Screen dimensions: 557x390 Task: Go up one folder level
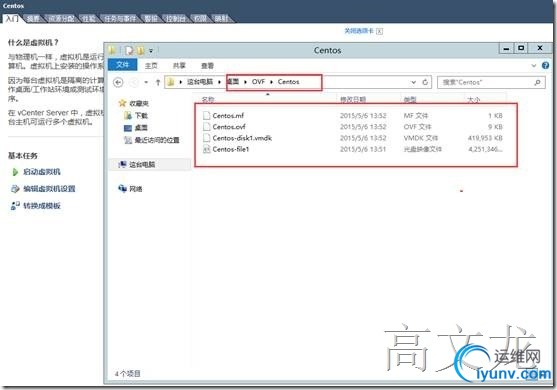158,82
